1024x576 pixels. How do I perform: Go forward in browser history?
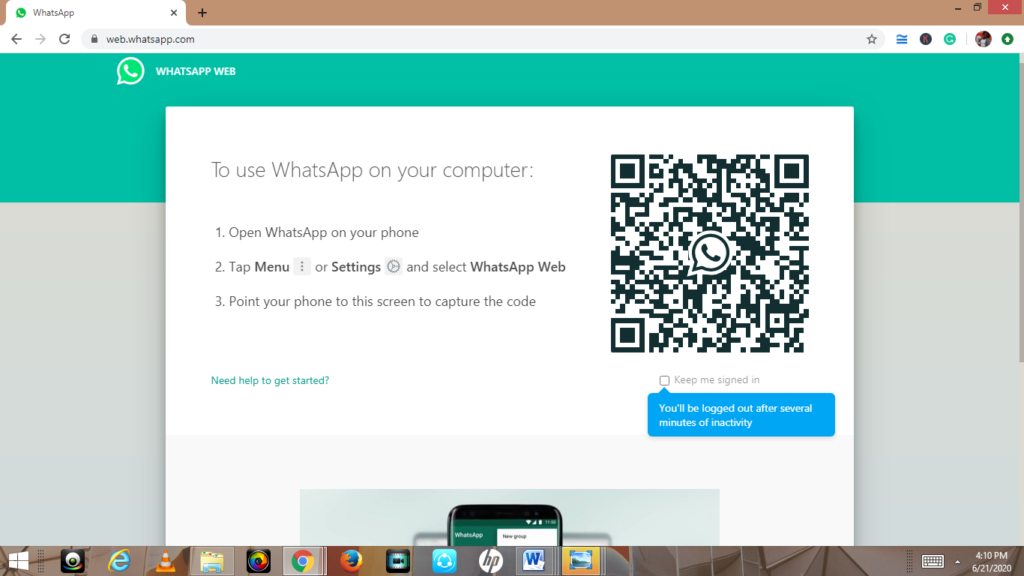coord(40,39)
